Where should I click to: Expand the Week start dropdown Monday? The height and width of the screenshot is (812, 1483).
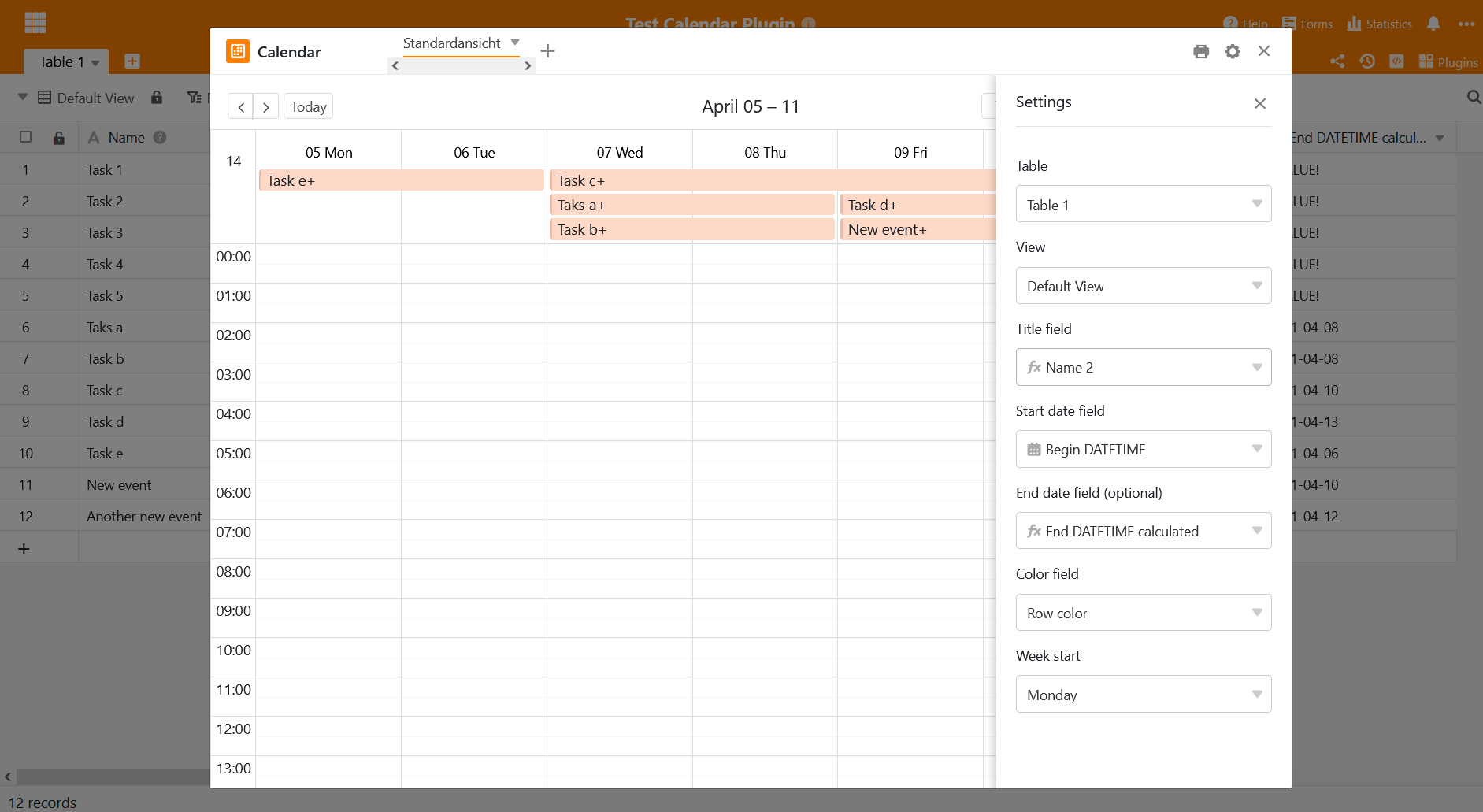click(x=1143, y=695)
